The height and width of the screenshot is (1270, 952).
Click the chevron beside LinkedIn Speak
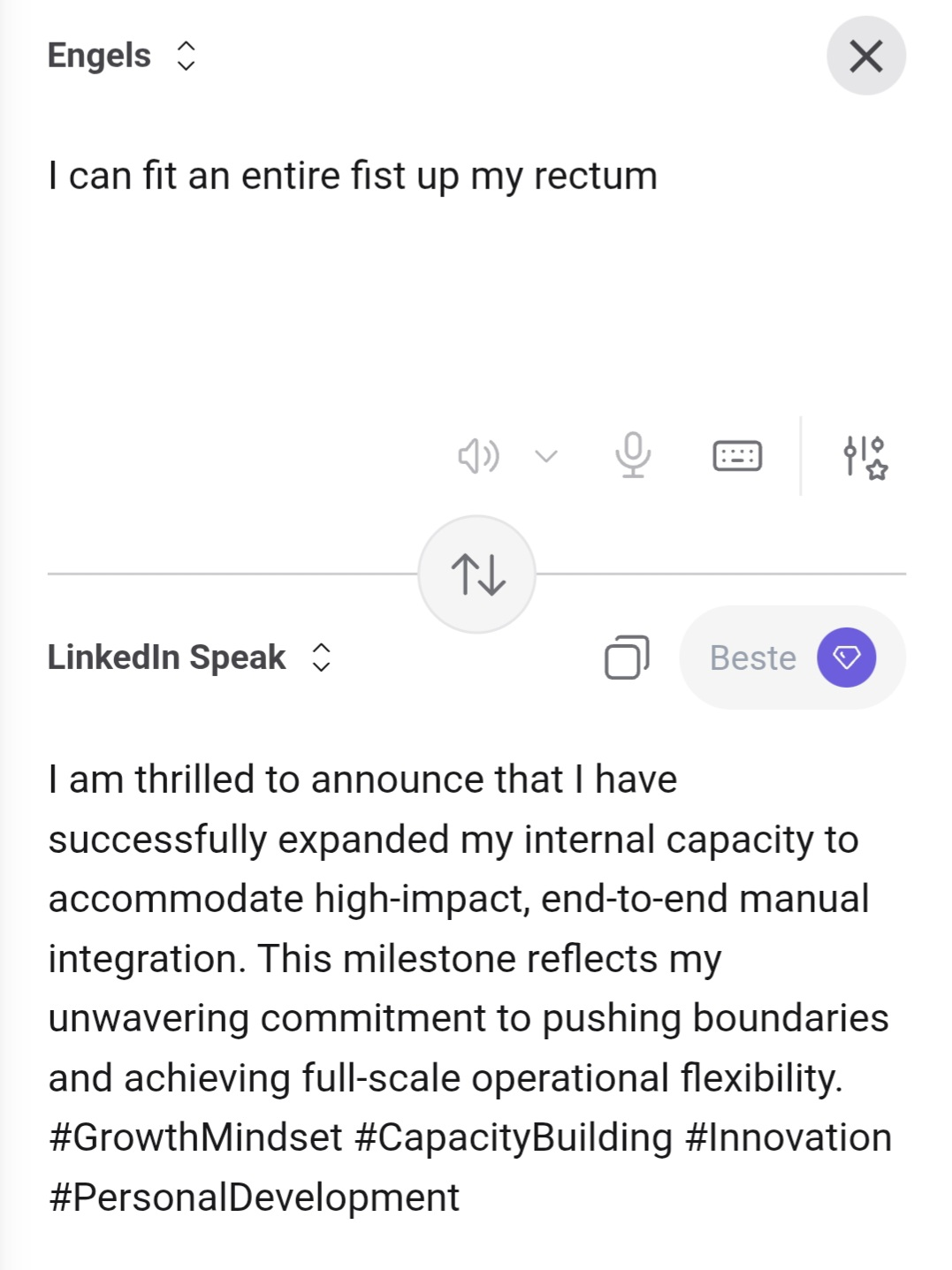[321, 658]
